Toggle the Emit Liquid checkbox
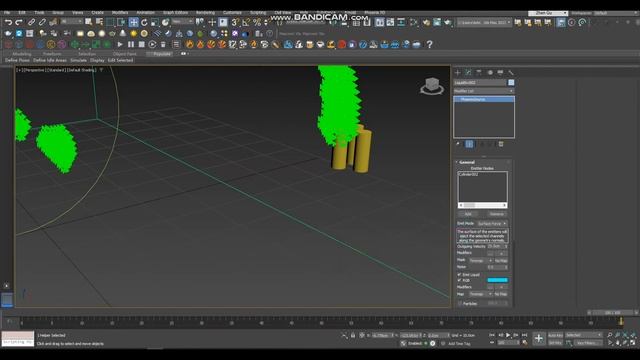The image size is (640, 360). point(459,275)
